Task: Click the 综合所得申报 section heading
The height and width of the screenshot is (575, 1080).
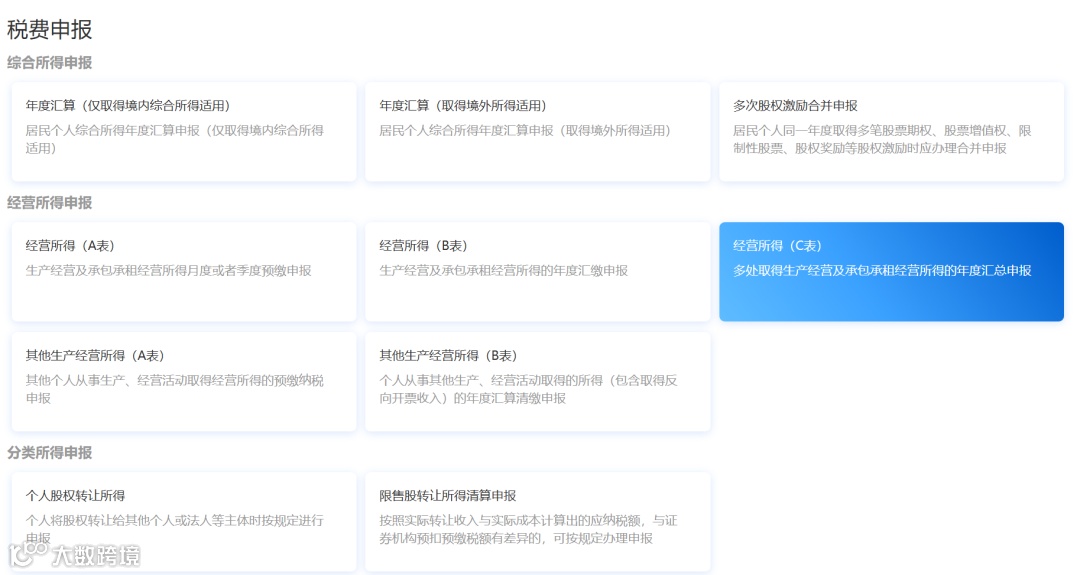Action: [50, 63]
